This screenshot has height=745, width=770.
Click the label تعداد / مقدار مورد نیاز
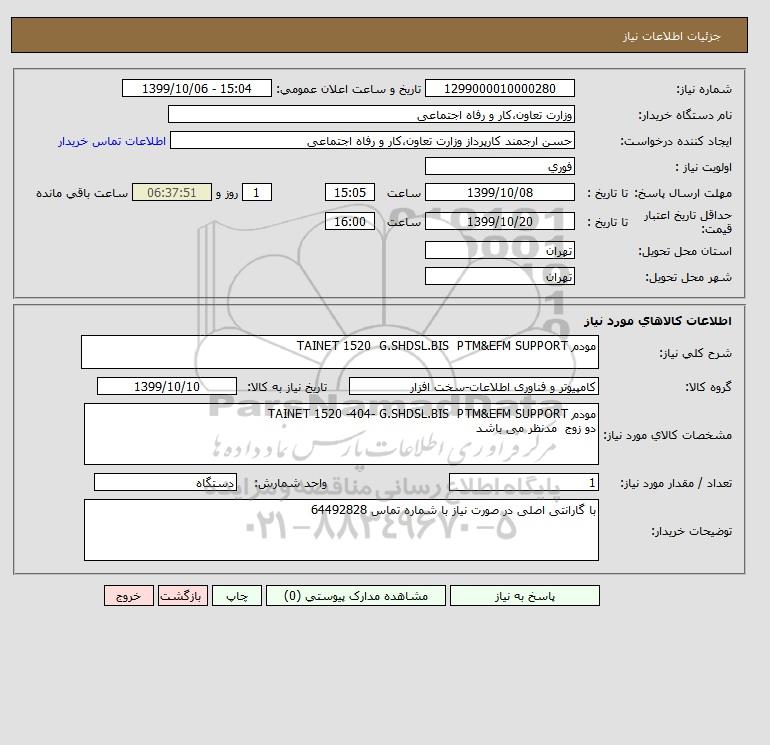[676, 483]
